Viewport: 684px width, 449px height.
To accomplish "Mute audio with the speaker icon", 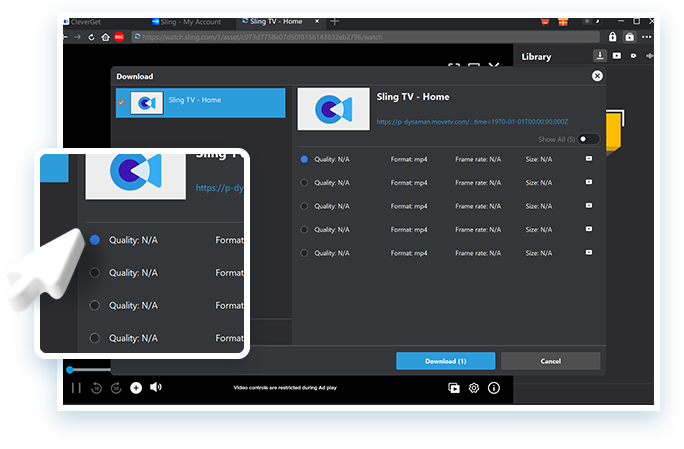I will [156, 387].
